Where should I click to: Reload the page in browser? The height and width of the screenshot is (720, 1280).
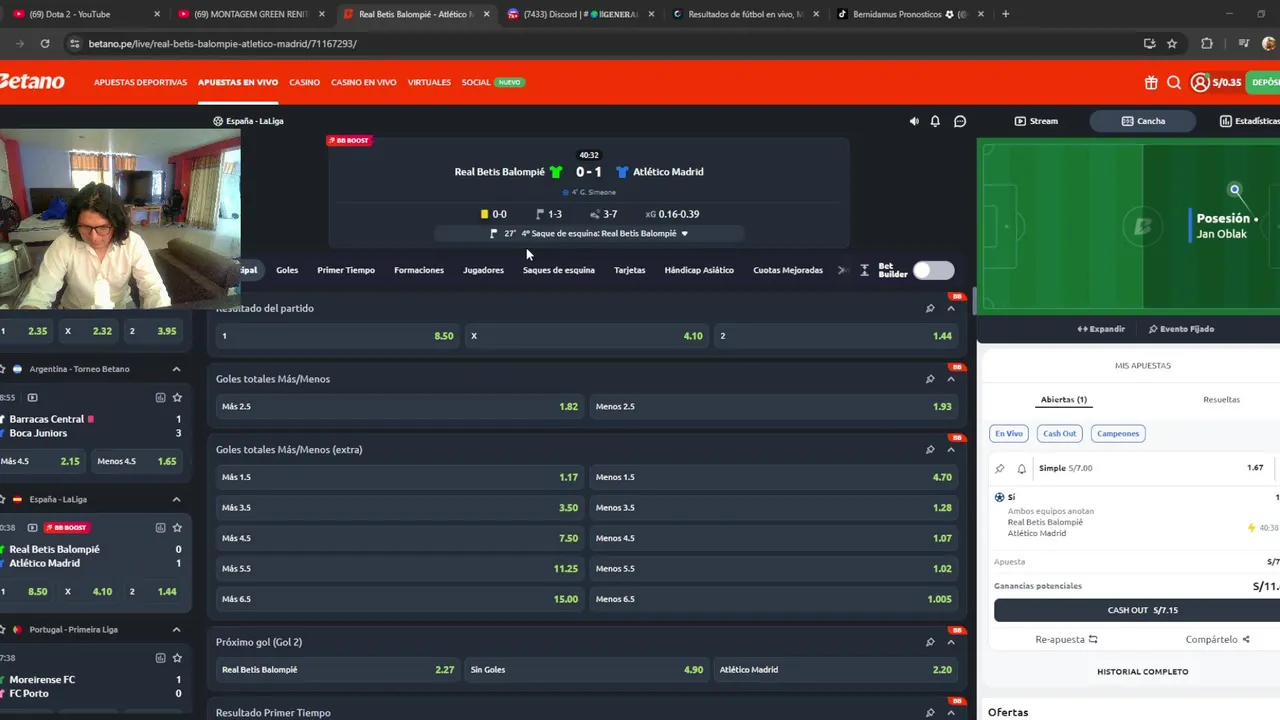(x=45, y=44)
